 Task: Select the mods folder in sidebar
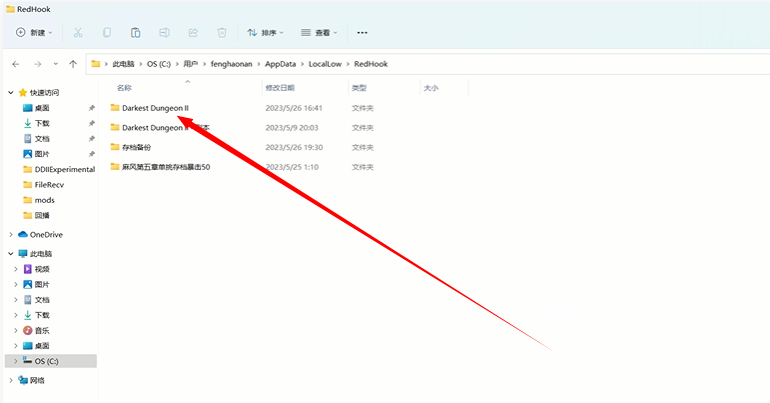point(44,200)
